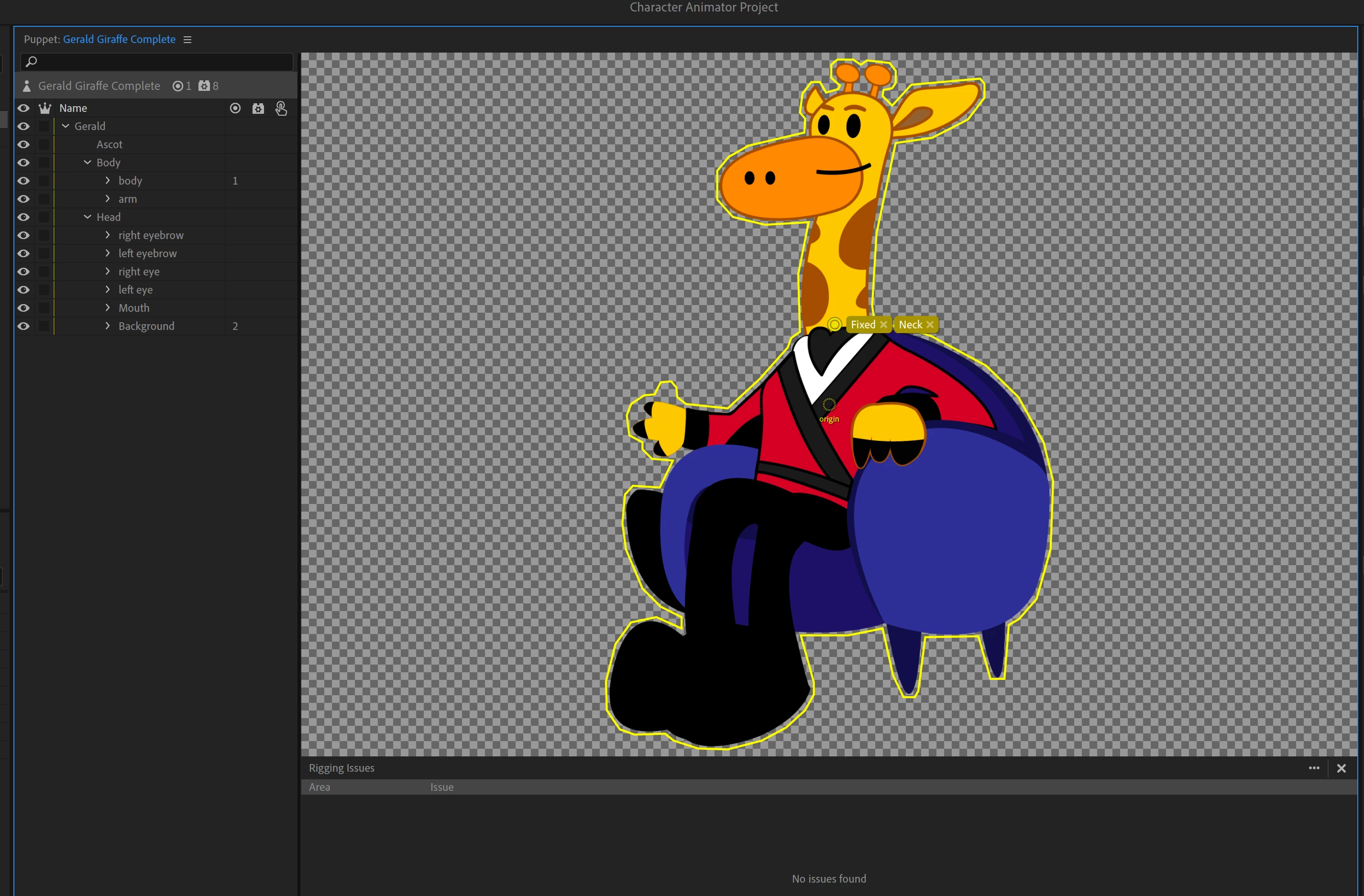The height and width of the screenshot is (896, 1364).
Task: Remove the Neck tag from handle
Action: pyautogui.click(x=930, y=325)
